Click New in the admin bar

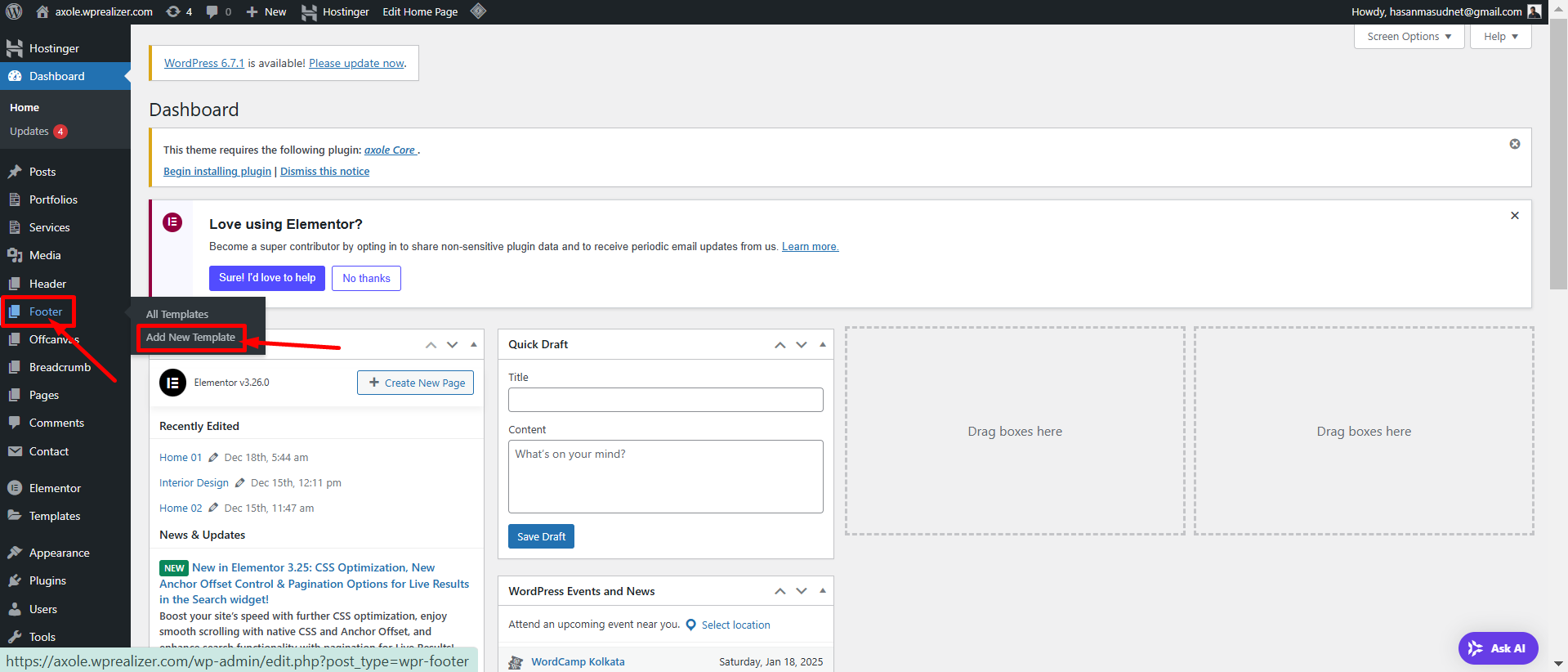coord(266,11)
